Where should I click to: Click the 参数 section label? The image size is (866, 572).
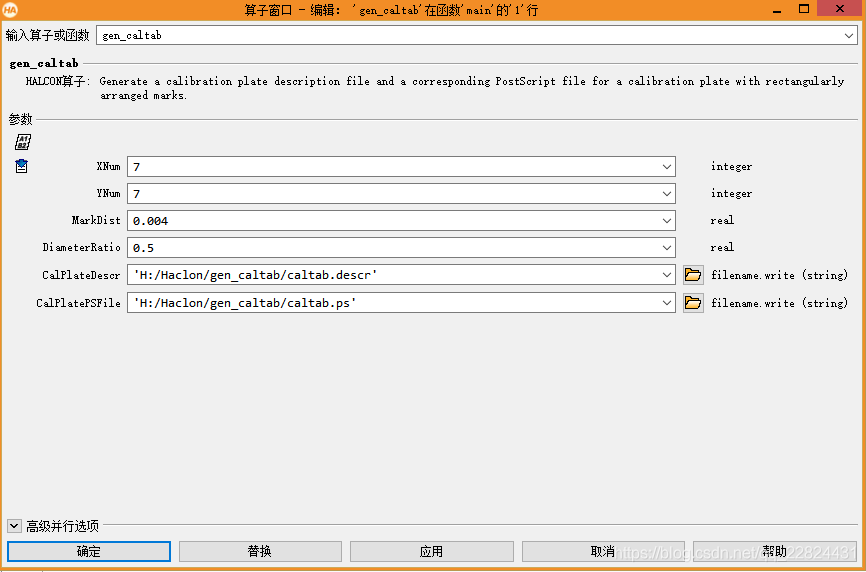coord(20,119)
